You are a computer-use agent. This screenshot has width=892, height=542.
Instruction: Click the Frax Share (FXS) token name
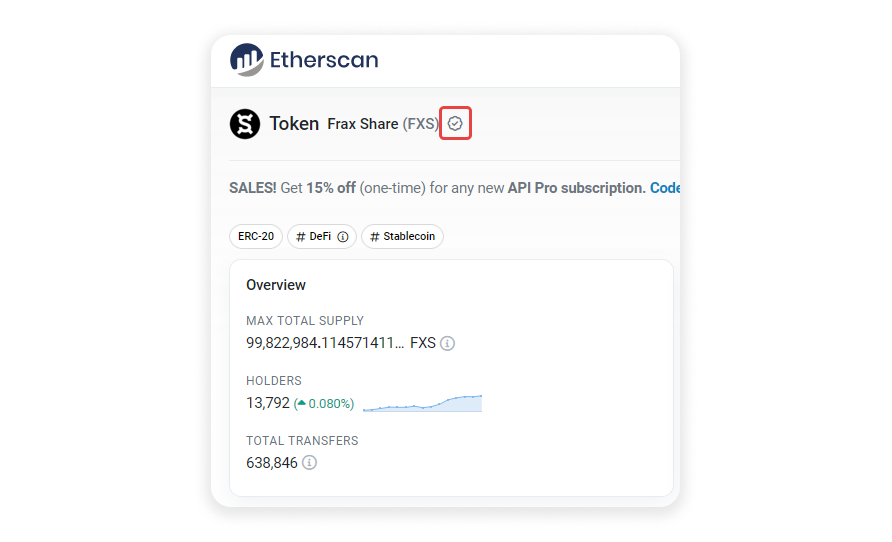382,124
